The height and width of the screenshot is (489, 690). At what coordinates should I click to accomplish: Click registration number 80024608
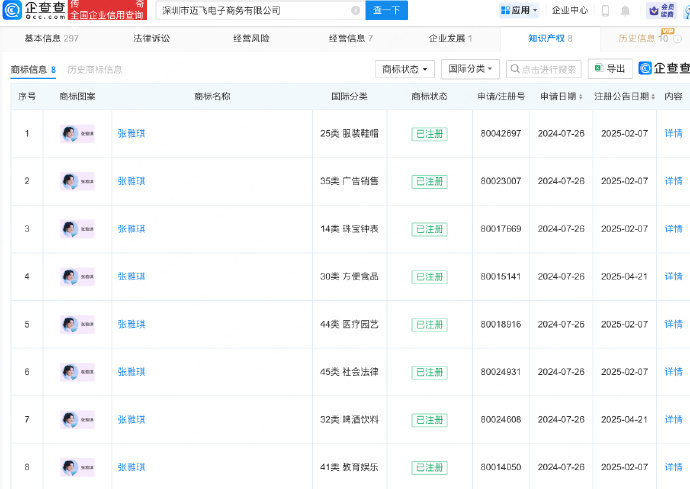point(501,419)
